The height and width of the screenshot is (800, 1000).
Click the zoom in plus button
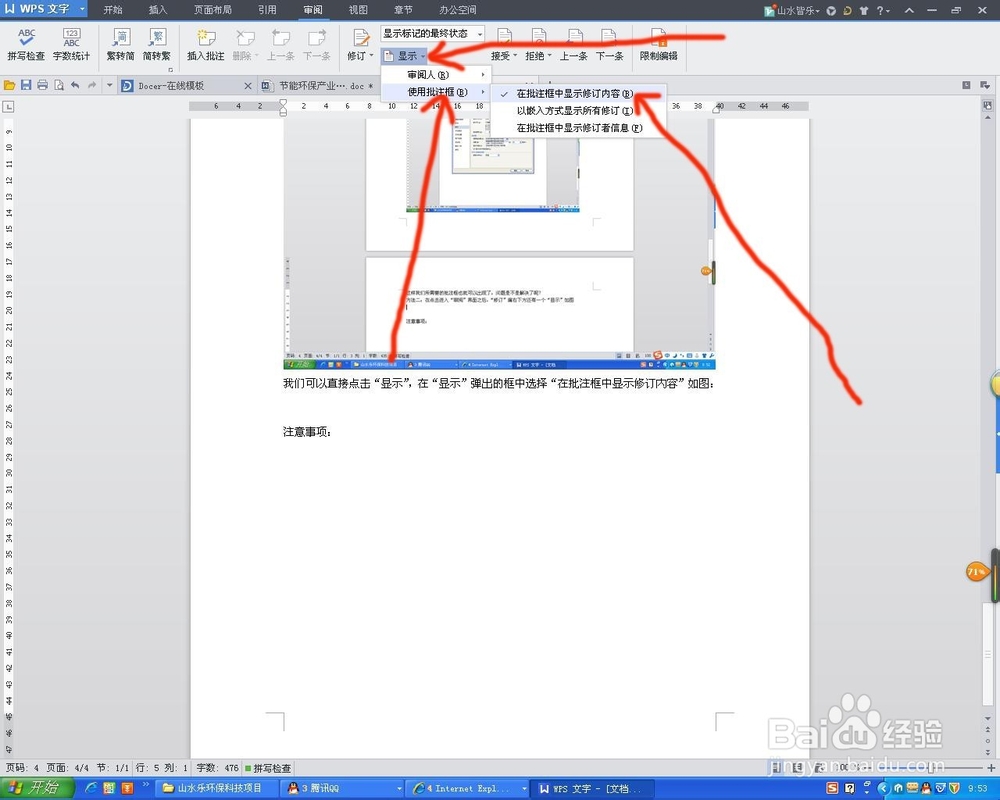coord(991,767)
